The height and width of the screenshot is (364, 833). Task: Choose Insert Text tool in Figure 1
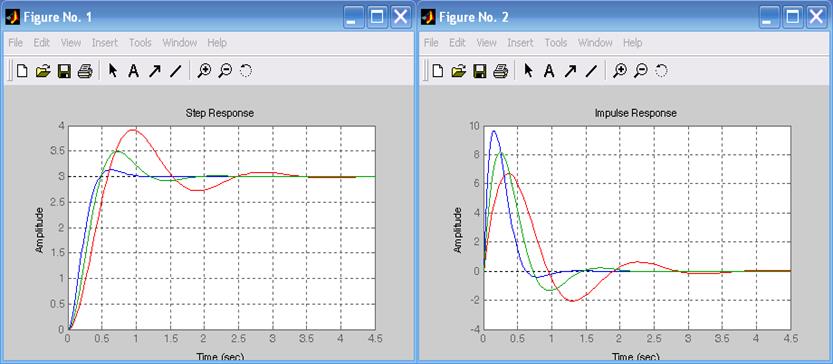(133, 71)
